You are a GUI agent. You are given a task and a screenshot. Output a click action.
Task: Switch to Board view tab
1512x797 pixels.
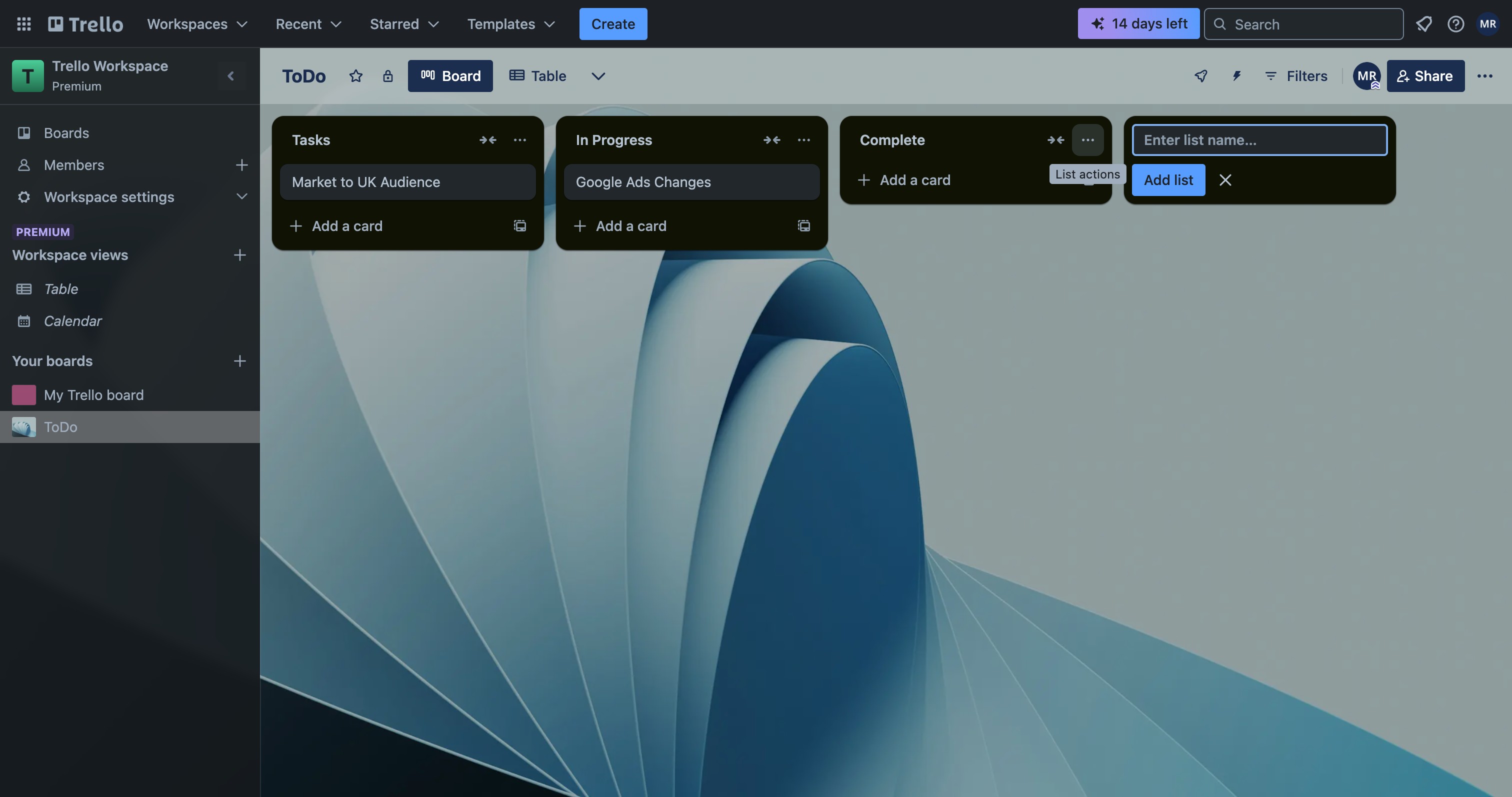[x=450, y=75]
